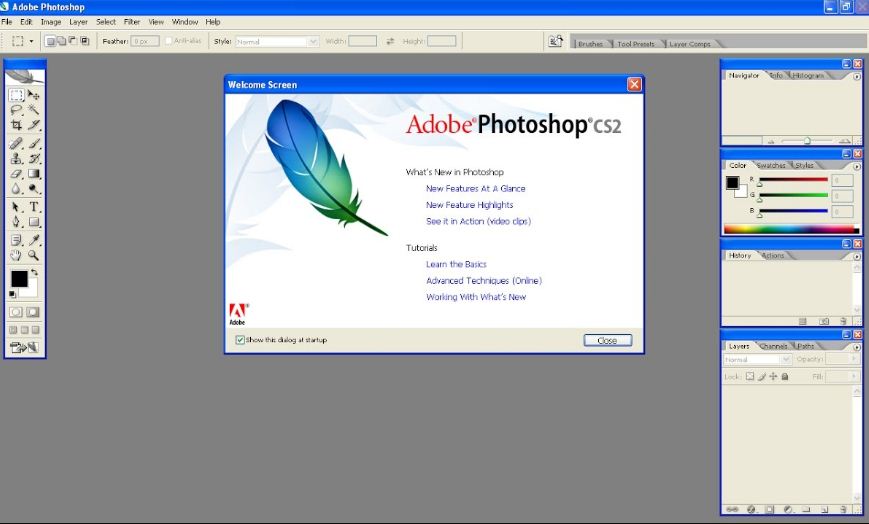
Task: Select the Zoom tool
Action: tap(34, 255)
